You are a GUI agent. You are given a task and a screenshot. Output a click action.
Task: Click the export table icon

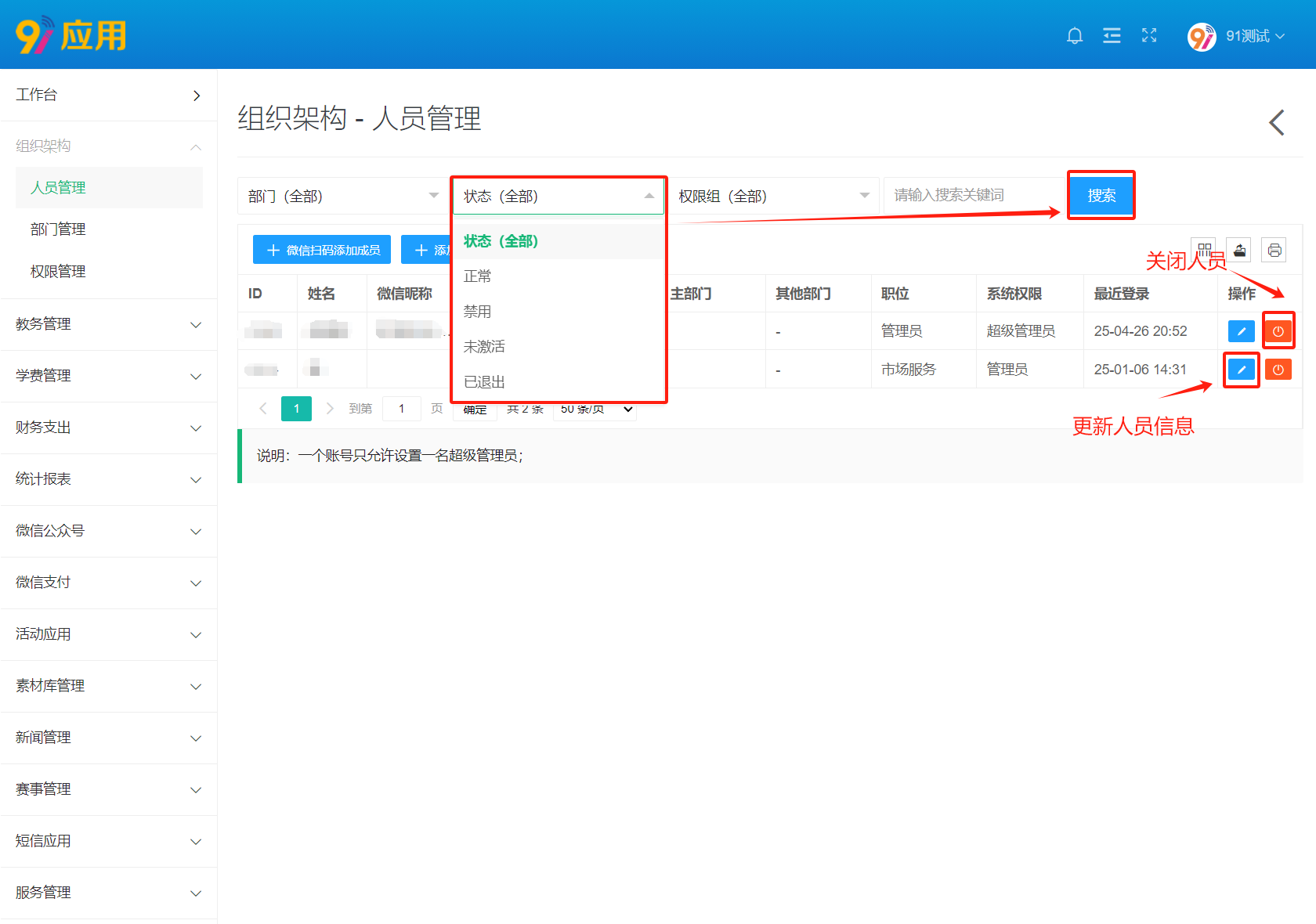point(1239,251)
